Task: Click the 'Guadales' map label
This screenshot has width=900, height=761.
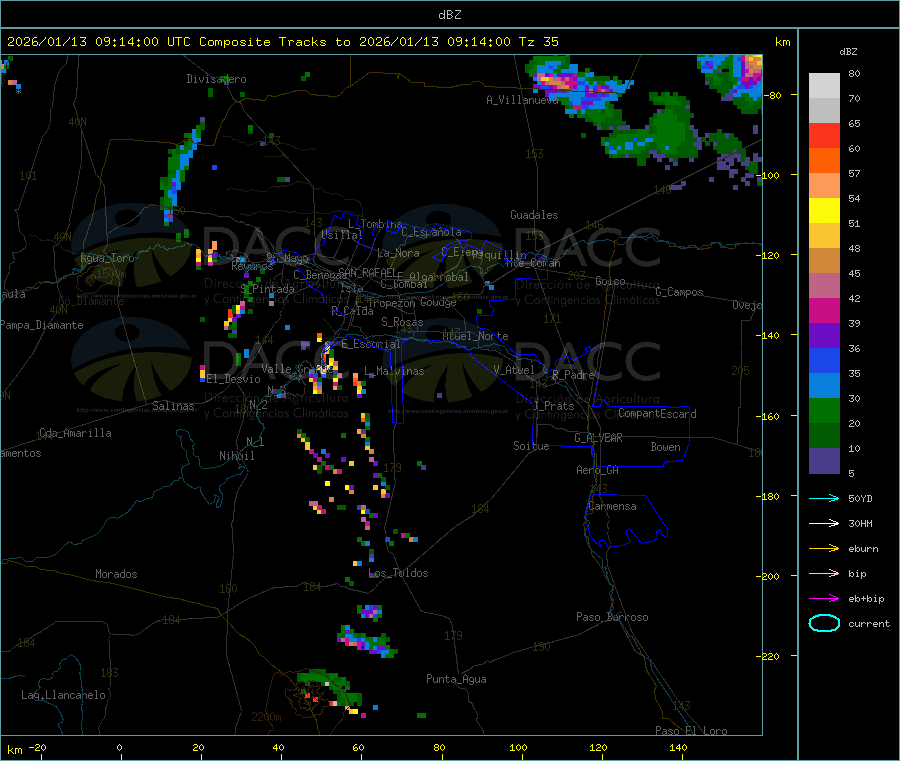Action: pyautogui.click(x=534, y=215)
